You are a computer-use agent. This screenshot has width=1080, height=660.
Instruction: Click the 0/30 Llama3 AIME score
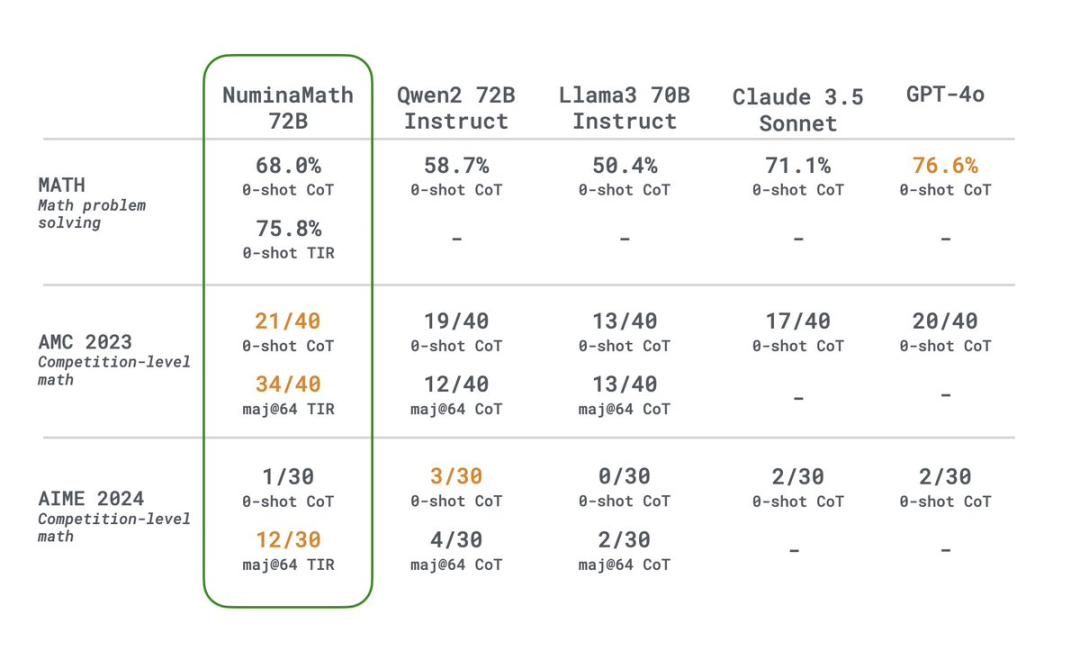tap(624, 476)
